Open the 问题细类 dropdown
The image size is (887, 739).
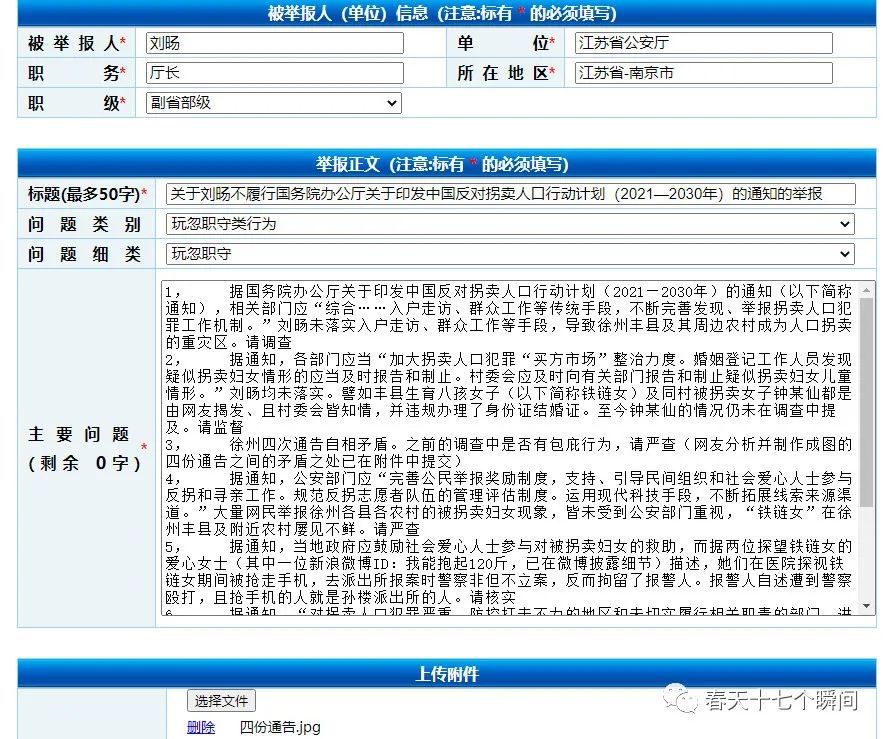(x=510, y=254)
